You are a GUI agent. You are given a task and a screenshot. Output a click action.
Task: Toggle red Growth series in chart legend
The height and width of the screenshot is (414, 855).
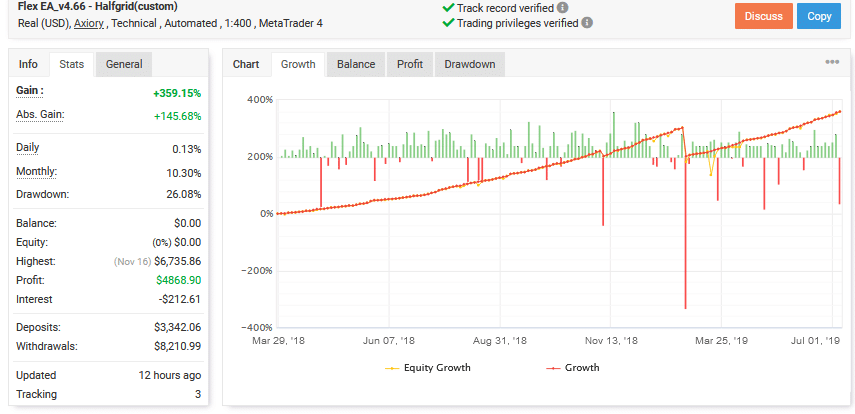click(x=572, y=368)
